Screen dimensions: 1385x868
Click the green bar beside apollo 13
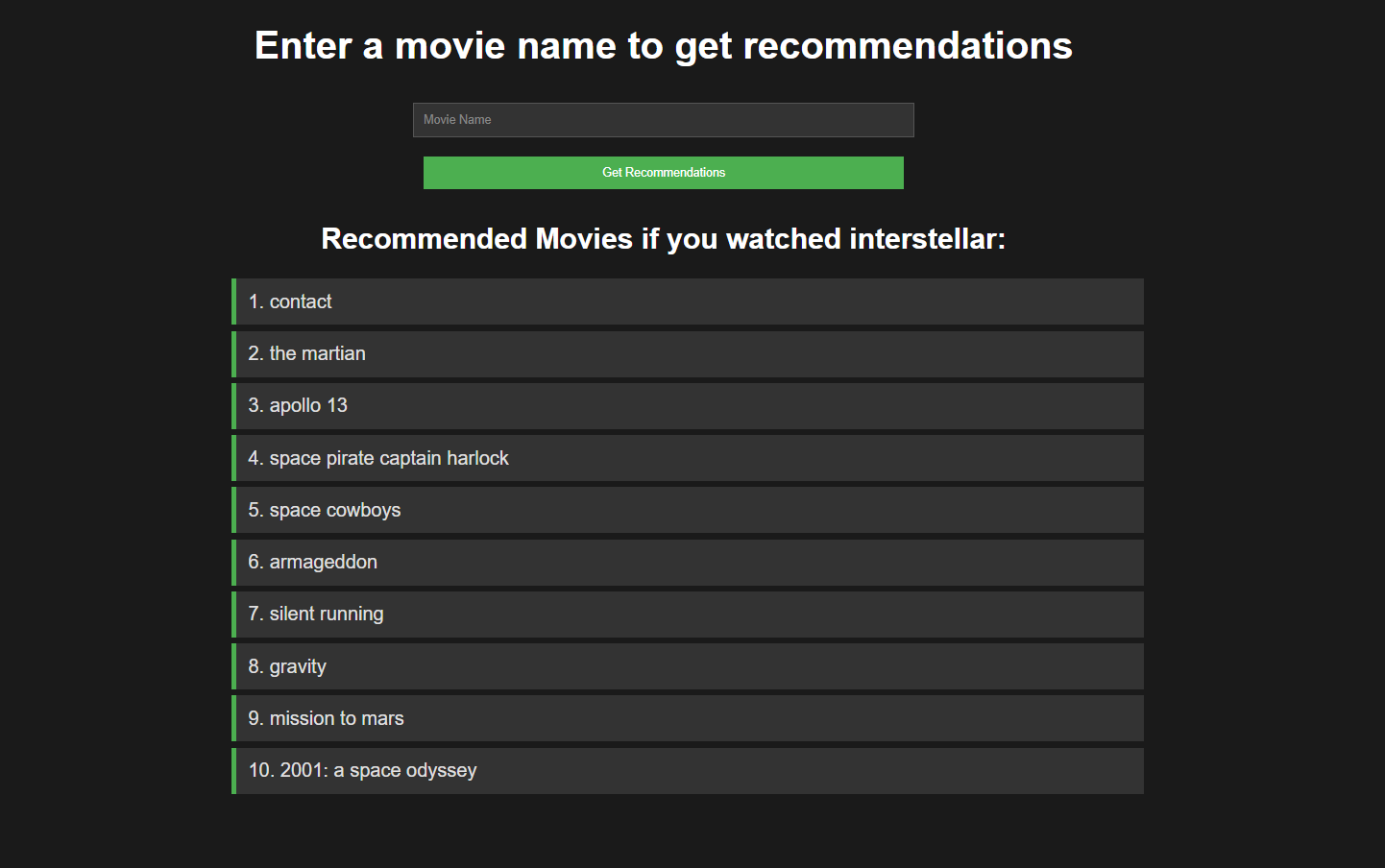coord(233,405)
